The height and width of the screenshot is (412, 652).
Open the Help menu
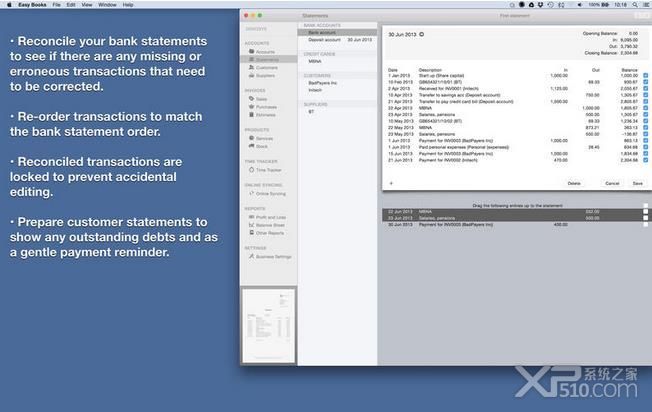point(128,5)
